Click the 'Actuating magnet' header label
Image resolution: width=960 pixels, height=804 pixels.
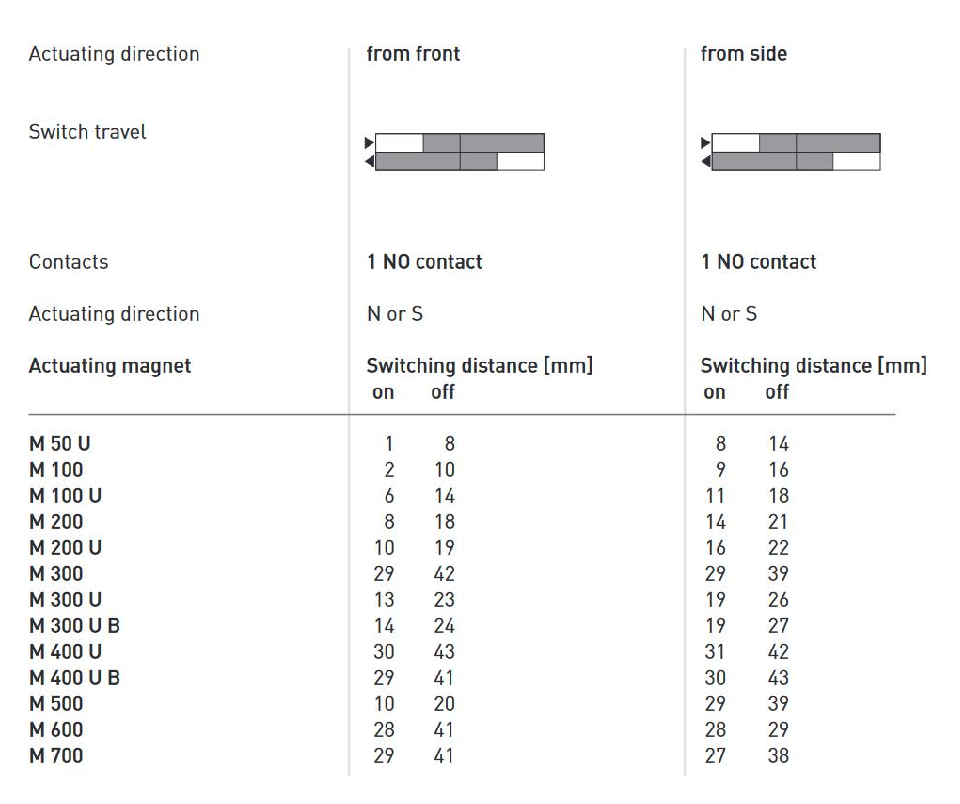tap(110, 366)
